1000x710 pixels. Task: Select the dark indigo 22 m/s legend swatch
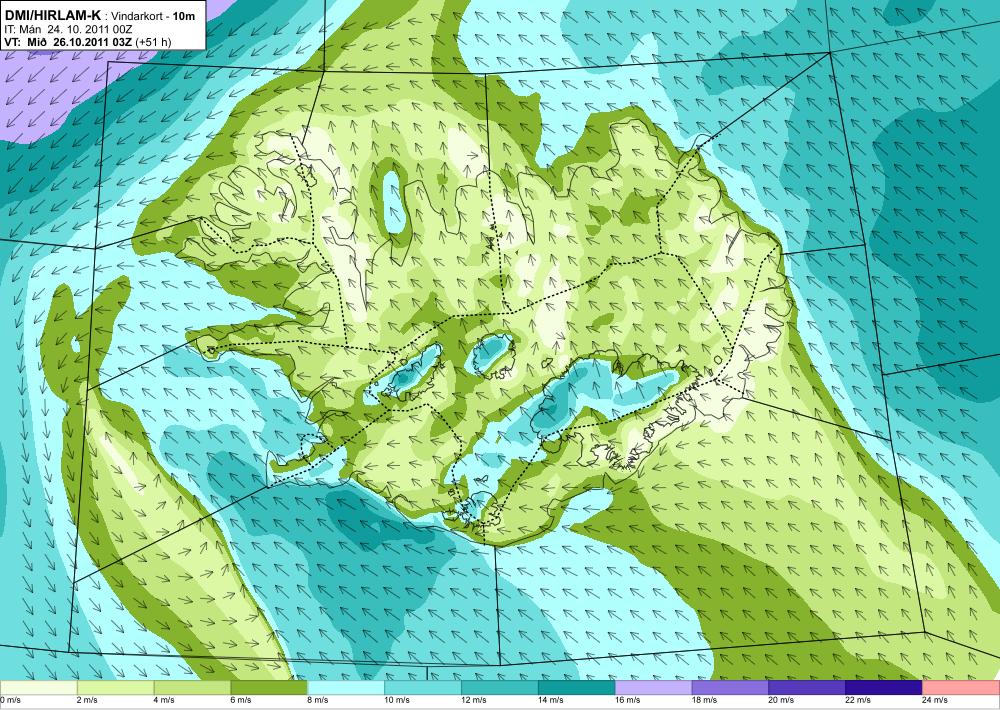pyautogui.click(x=884, y=688)
